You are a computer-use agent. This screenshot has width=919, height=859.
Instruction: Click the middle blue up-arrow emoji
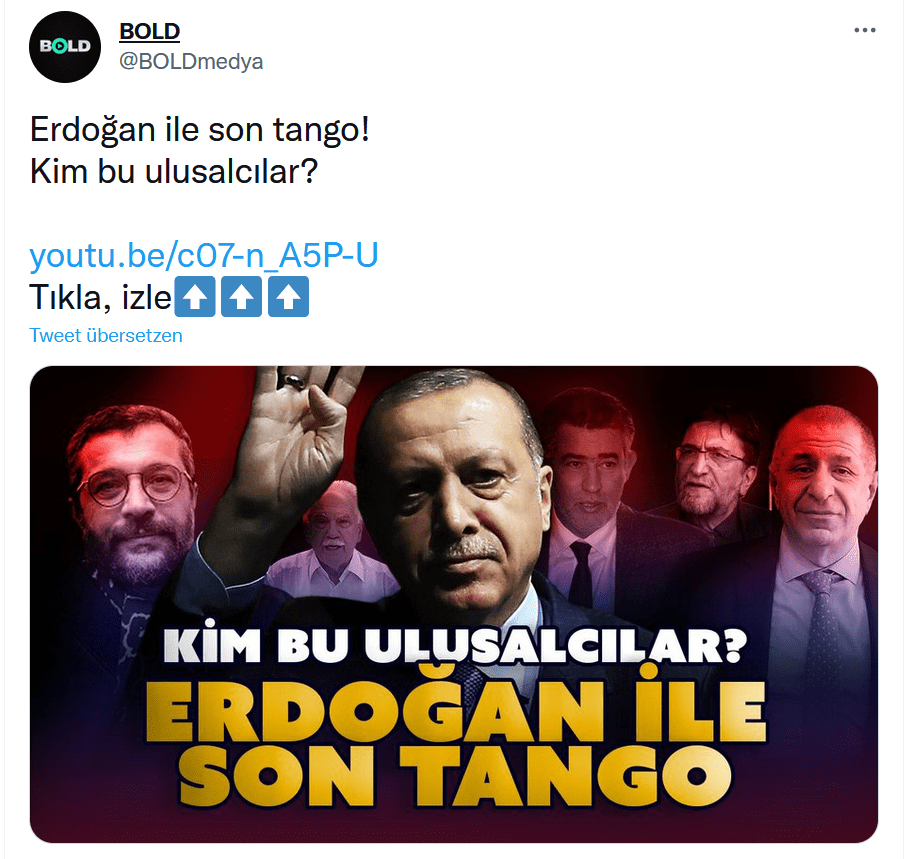click(241, 297)
